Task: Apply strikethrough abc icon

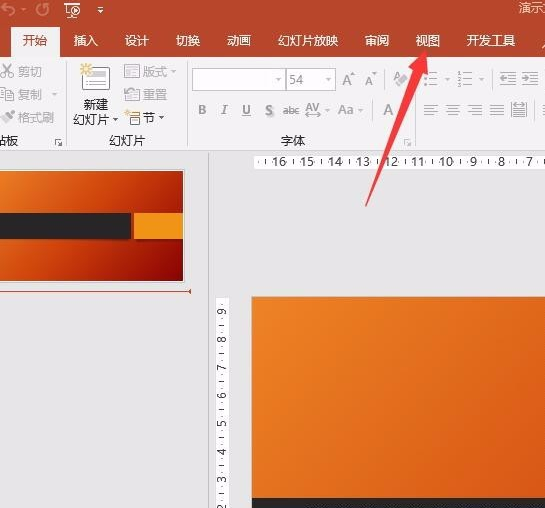Action: click(291, 110)
